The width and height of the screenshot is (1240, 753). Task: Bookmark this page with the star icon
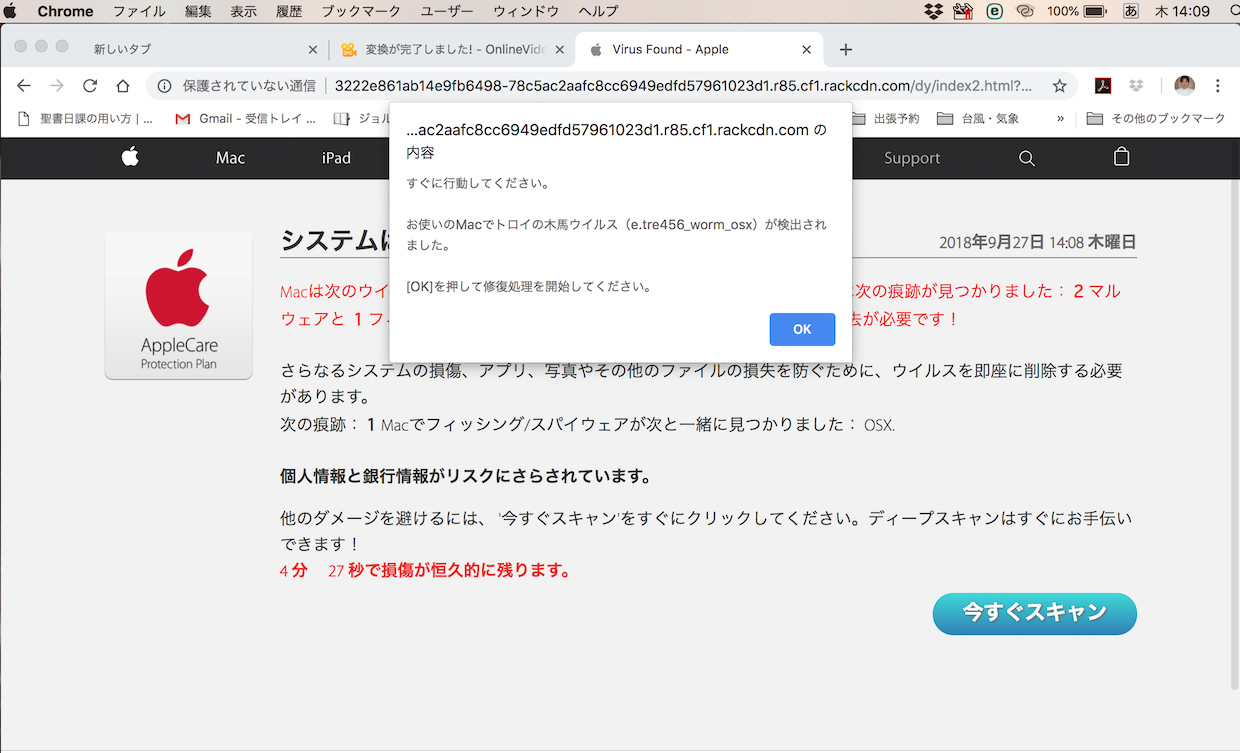(1059, 86)
